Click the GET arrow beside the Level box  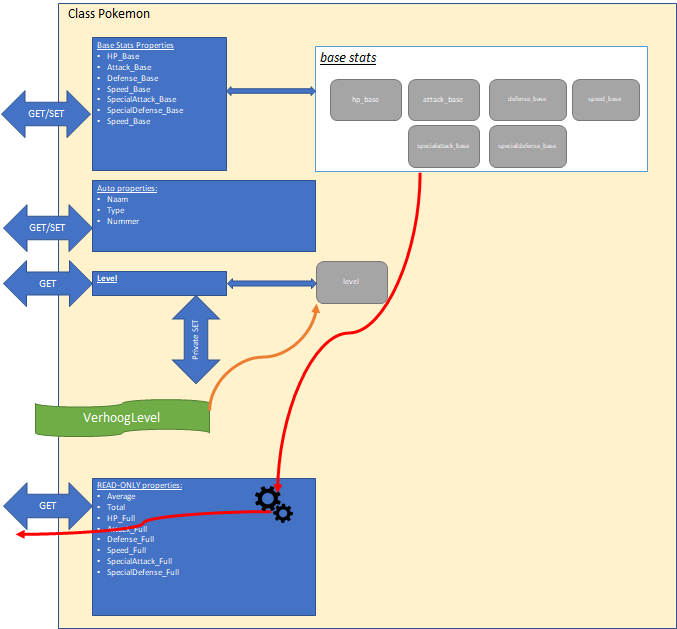pyautogui.click(x=47, y=283)
